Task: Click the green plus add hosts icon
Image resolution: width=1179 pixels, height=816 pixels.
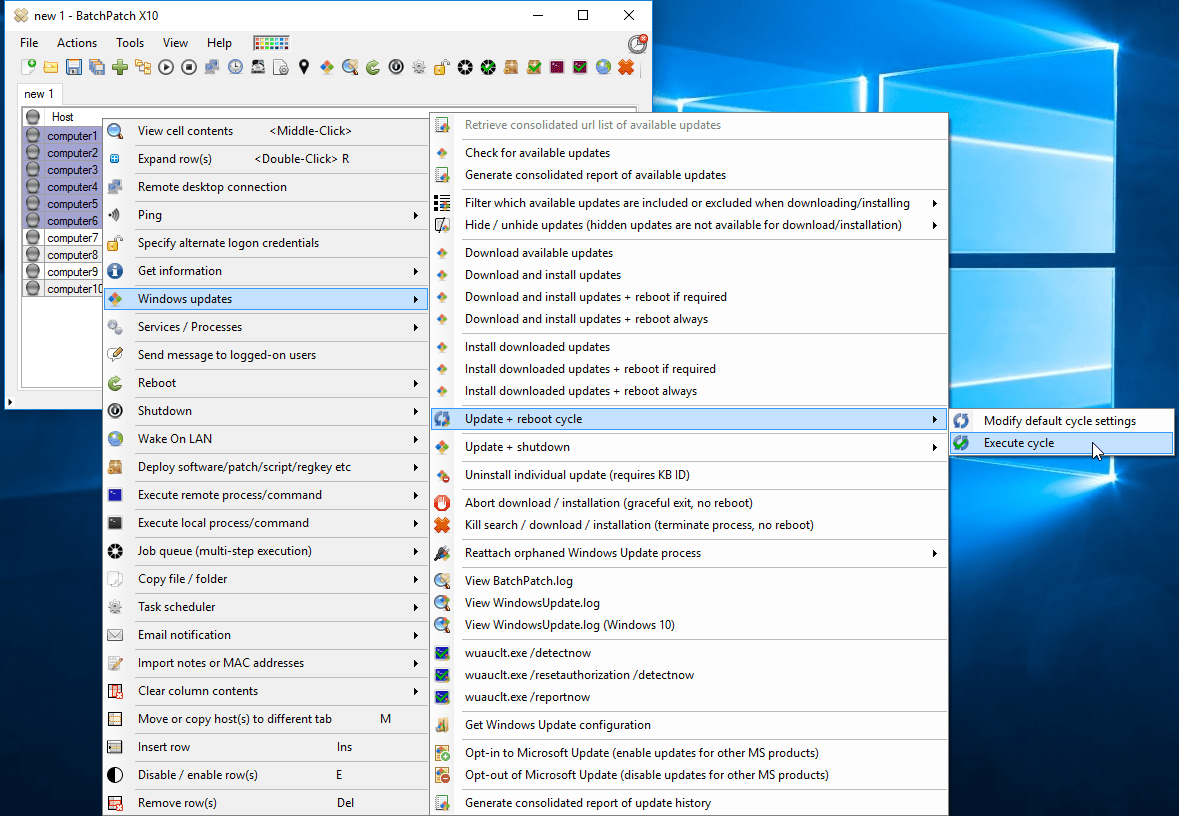Action: [x=120, y=67]
